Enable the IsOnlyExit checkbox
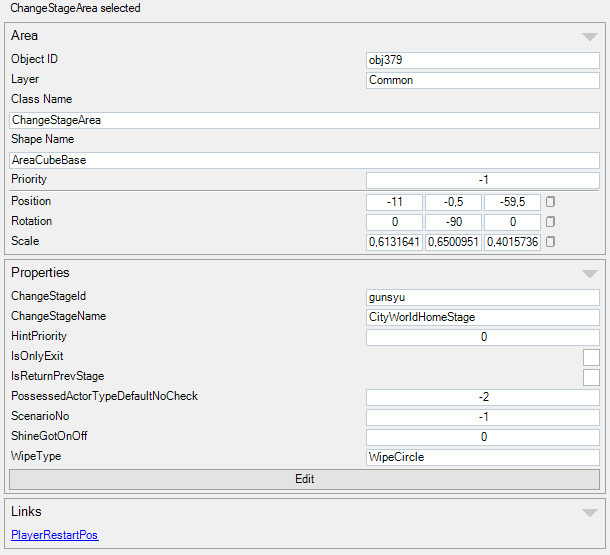 pyautogui.click(x=591, y=357)
